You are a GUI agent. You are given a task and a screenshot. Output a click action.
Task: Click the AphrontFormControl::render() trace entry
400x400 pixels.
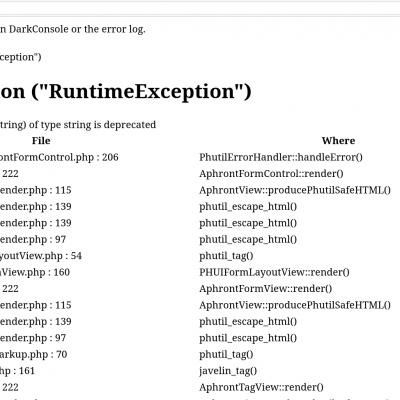(x=271, y=174)
